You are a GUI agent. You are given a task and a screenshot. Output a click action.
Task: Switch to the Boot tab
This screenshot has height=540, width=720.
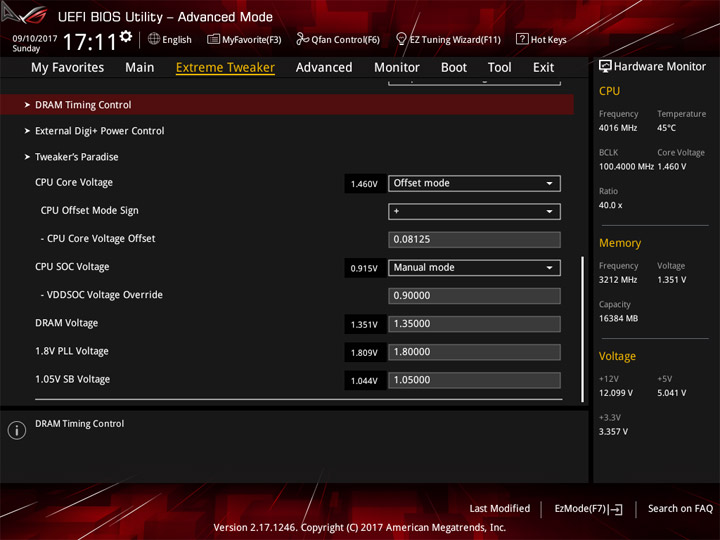pyautogui.click(x=454, y=68)
